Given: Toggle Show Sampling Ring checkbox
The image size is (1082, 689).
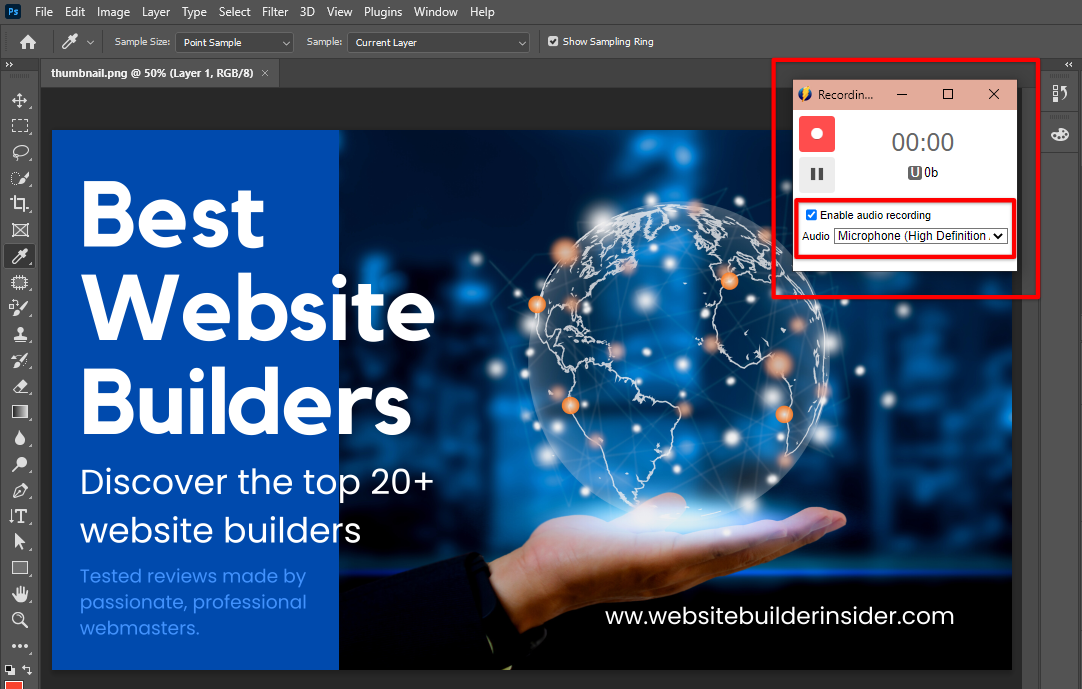Looking at the screenshot, I should point(553,41).
